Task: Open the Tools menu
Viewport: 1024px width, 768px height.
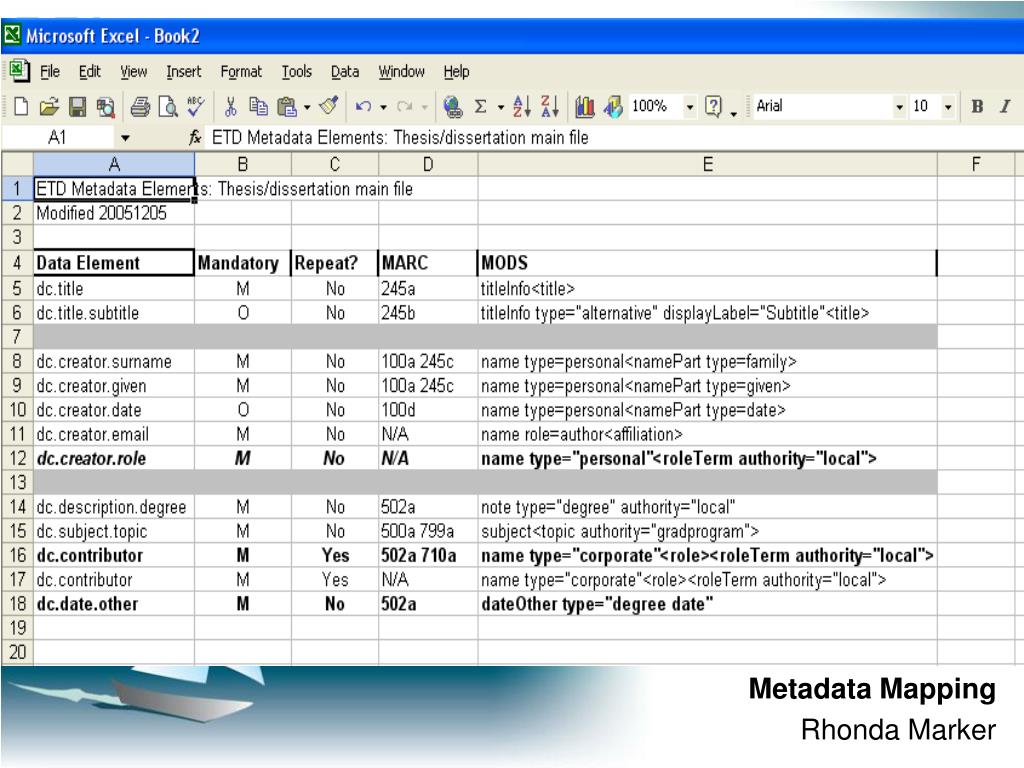Action: coord(296,71)
